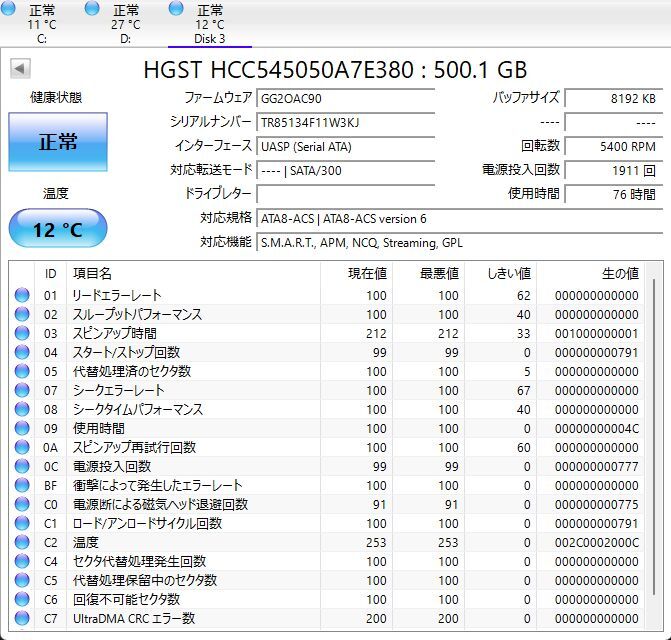This screenshot has width=671, height=640.
Task: Click status icon for 回復不可能セクタ数 row
Action: coord(22,599)
